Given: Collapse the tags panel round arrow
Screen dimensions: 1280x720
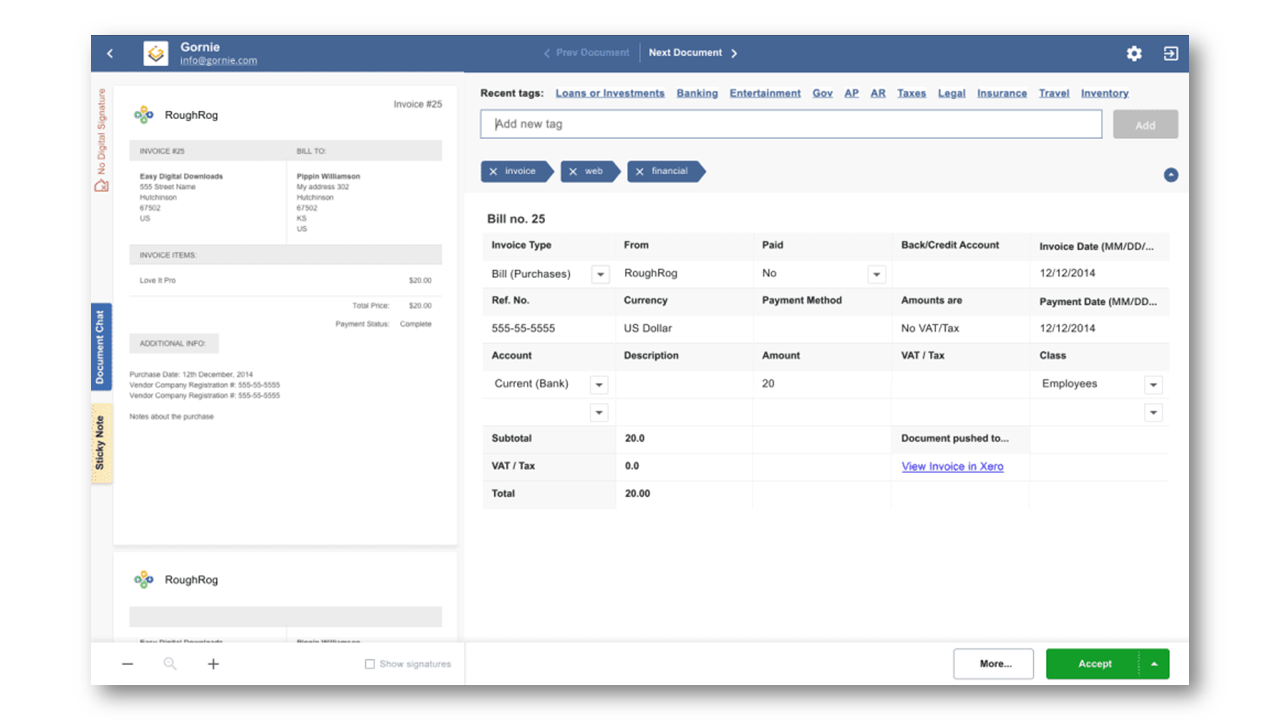Looking at the screenshot, I should (1171, 175).
